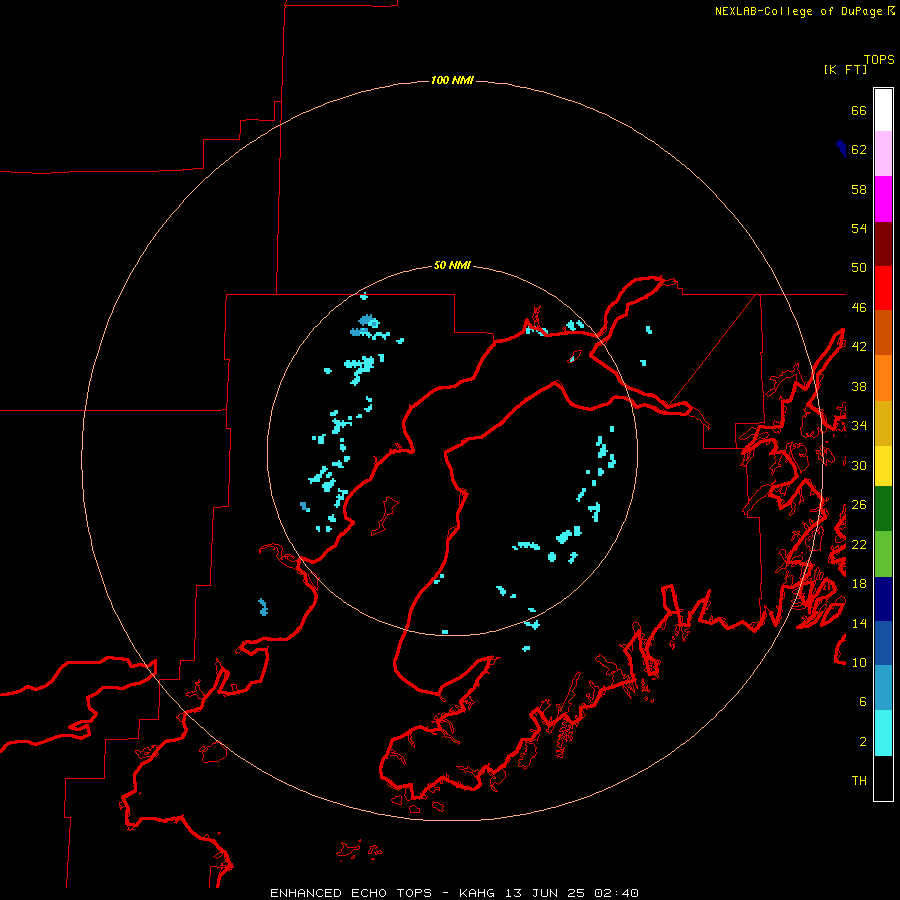Click the dark red 54 kft legend swatch

tap(883, 244)
